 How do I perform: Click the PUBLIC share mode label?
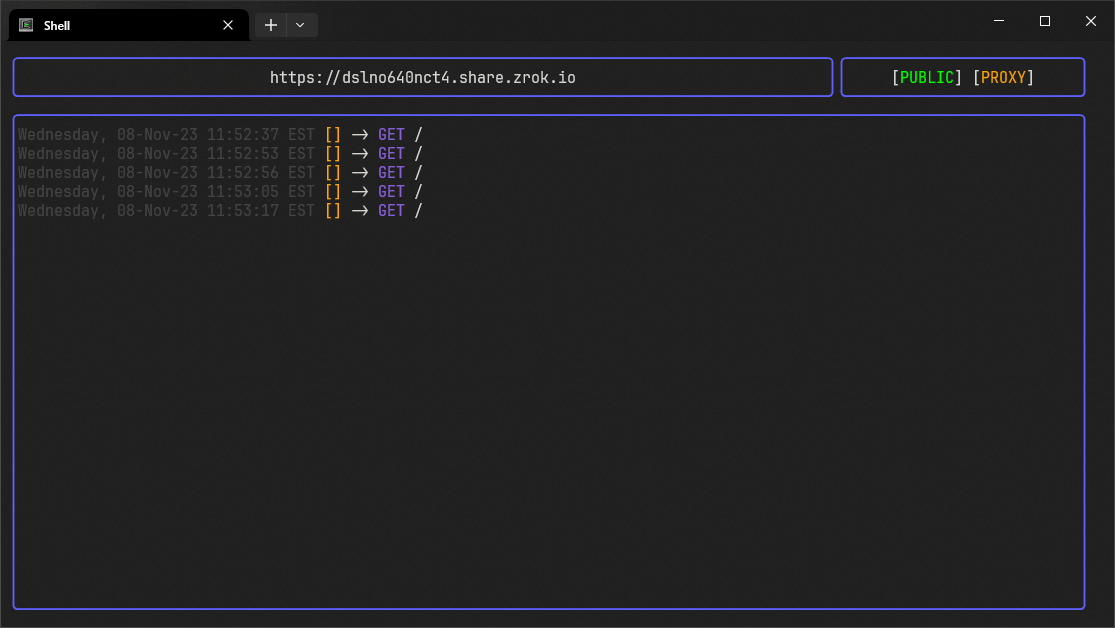tap(927, 77)
